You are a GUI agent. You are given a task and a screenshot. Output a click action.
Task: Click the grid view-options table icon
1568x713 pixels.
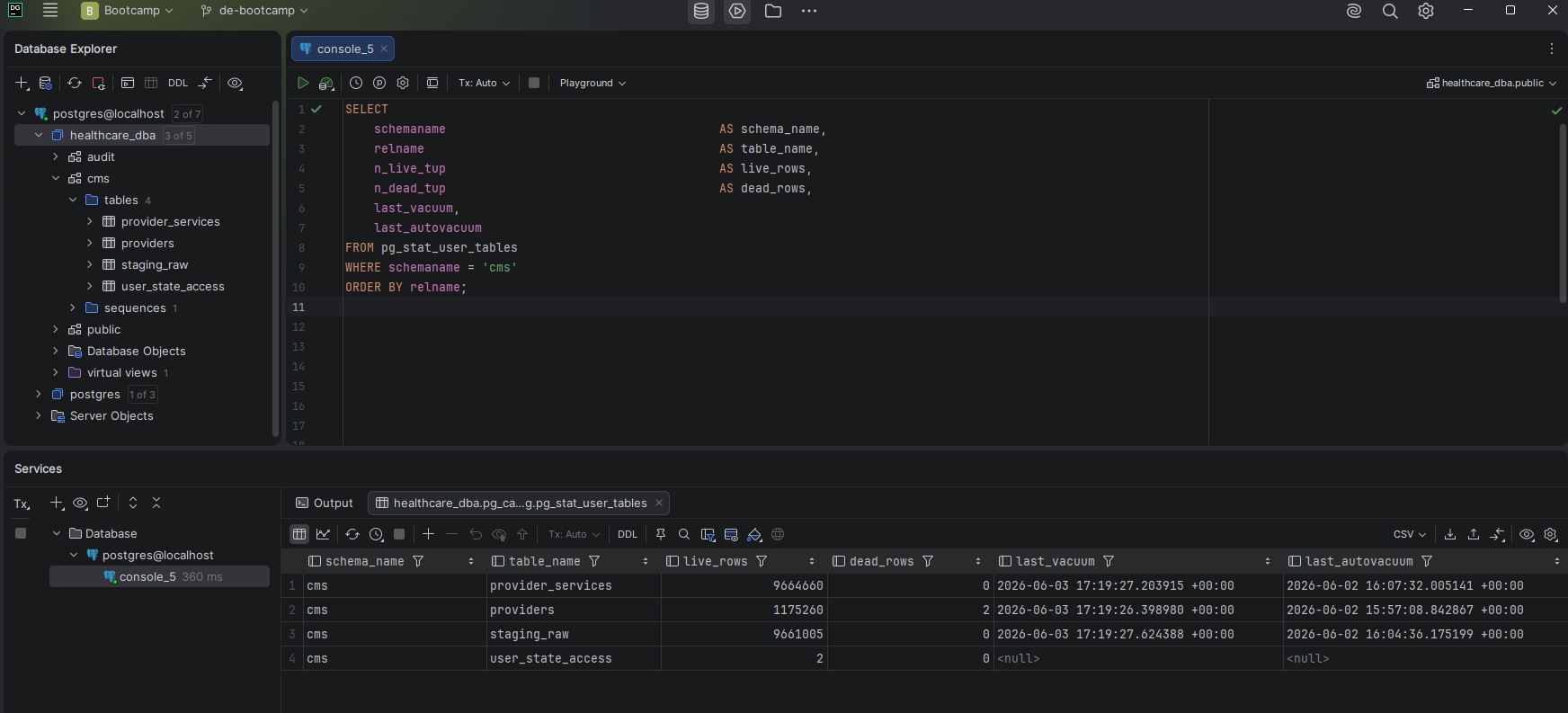731,534
